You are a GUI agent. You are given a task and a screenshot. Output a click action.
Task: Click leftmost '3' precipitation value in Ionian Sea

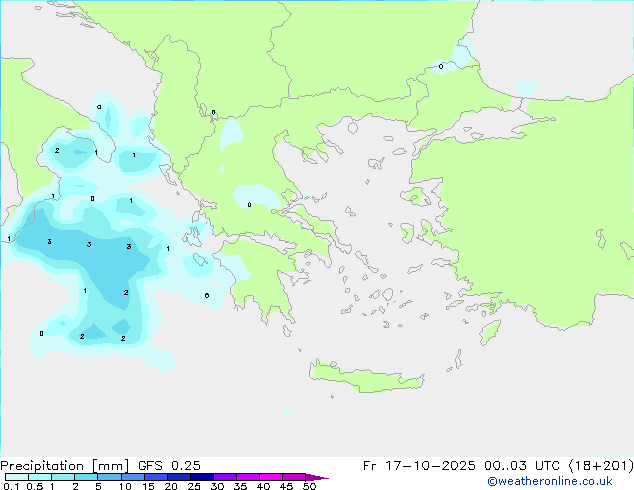(49, 241)
